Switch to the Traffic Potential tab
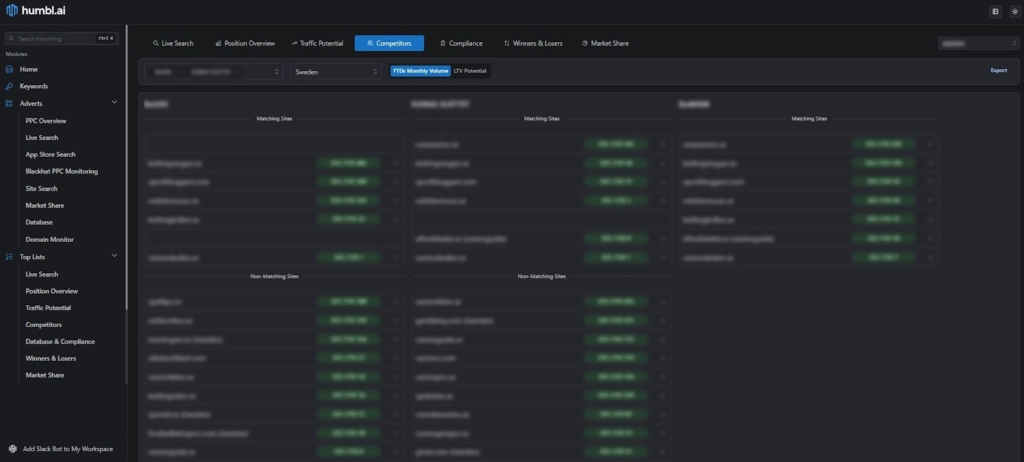Image resolution: width=1024 pixels, height=462 pixels. click(x=316, y=44)
